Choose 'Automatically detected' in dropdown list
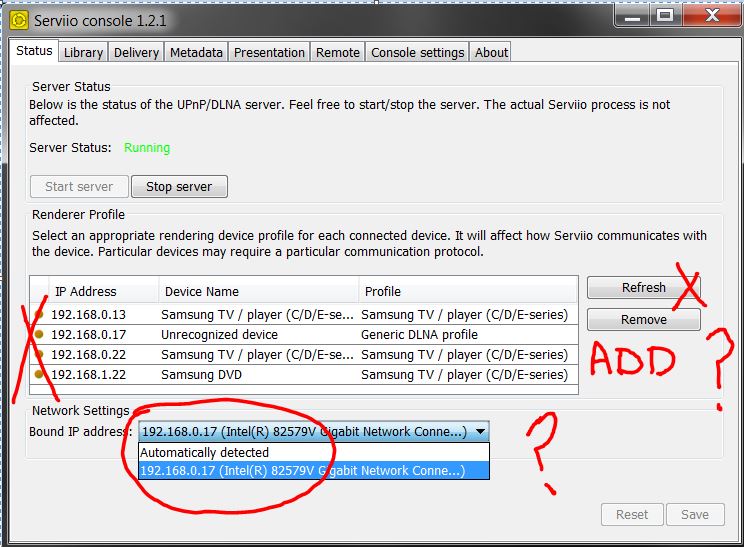The image size is (744, 547). [x=204, y=452]
